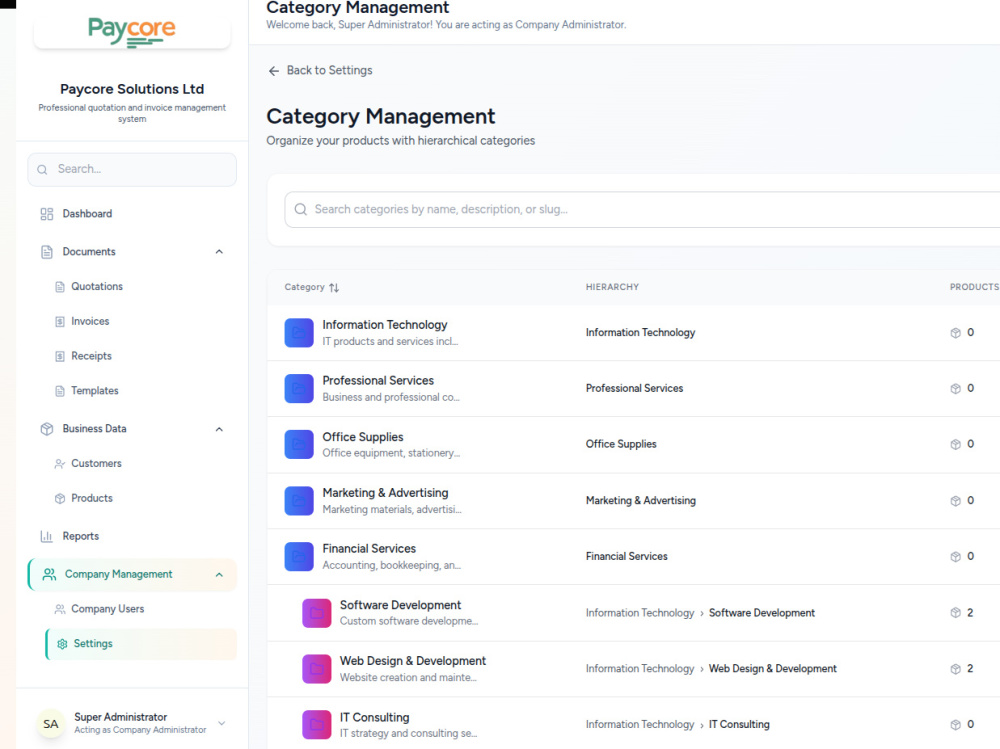Click the Financial Services hierarchy cell
The image size is (1000, 749).
(x=626, y=556)
